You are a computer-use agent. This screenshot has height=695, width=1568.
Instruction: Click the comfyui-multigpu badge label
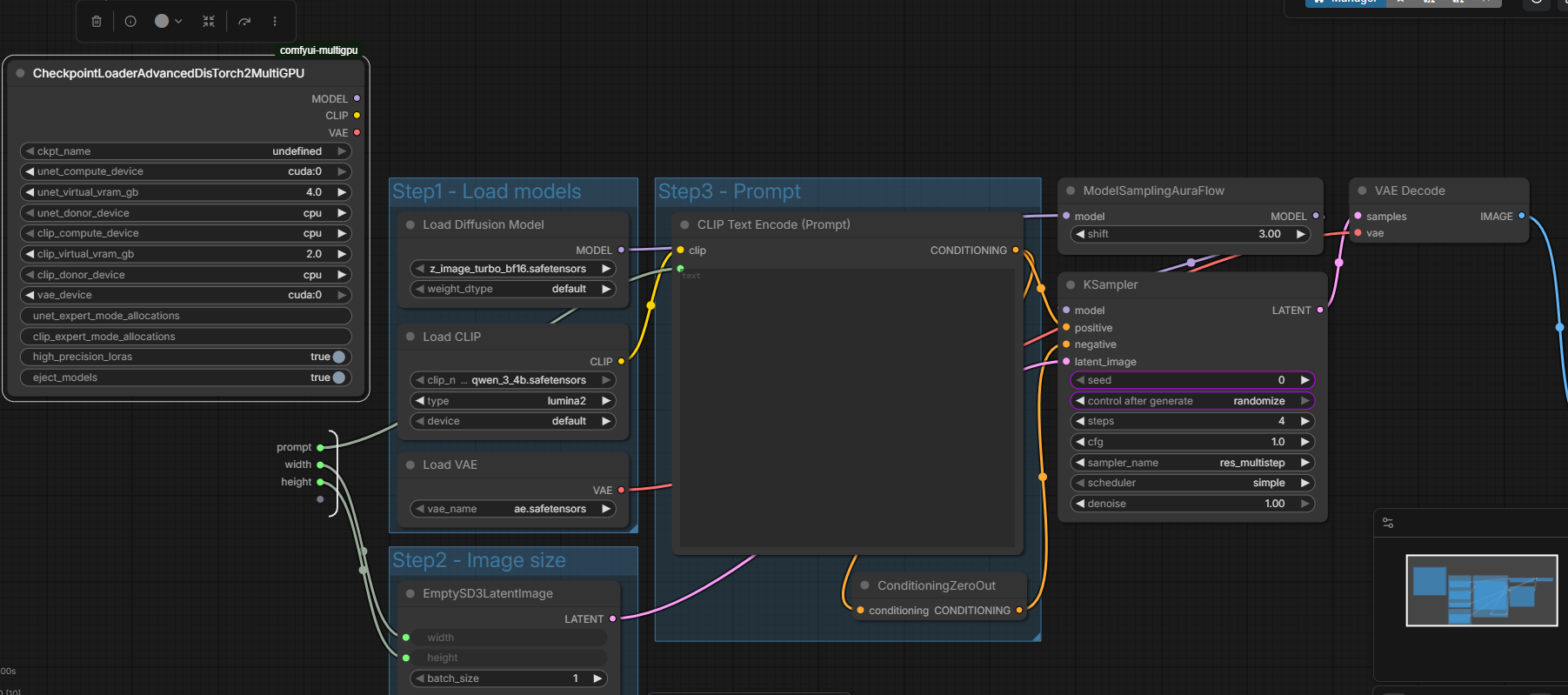point(319,50)
